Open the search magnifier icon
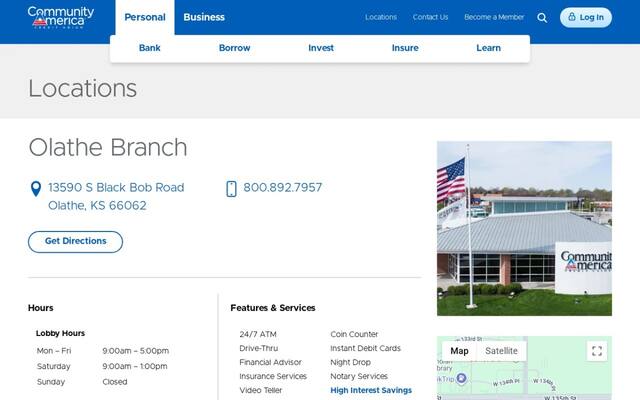Viewport: 640px width, 400px height. pyautogui.click(x=542, y=18)
